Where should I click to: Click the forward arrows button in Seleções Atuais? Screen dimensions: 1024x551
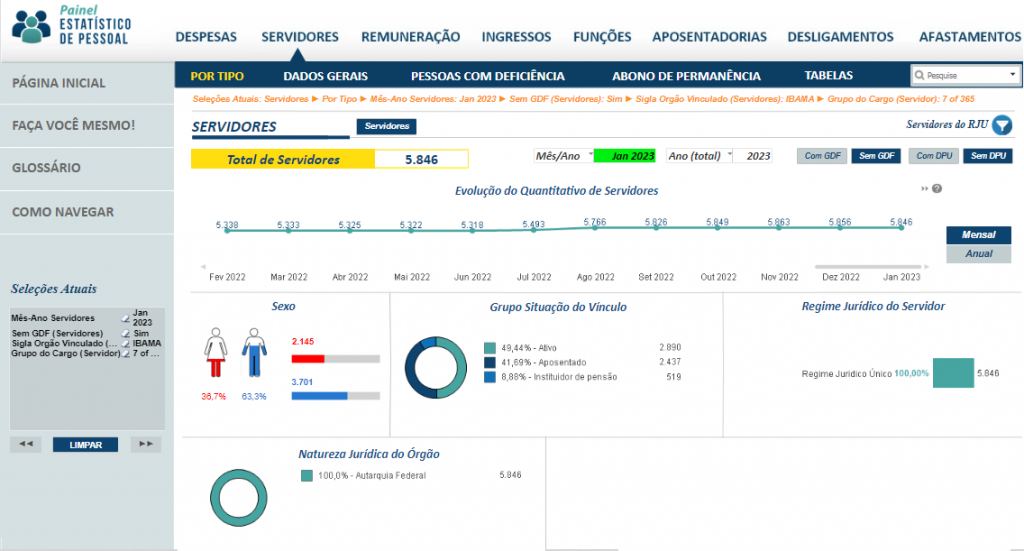(x=147, y=444)
